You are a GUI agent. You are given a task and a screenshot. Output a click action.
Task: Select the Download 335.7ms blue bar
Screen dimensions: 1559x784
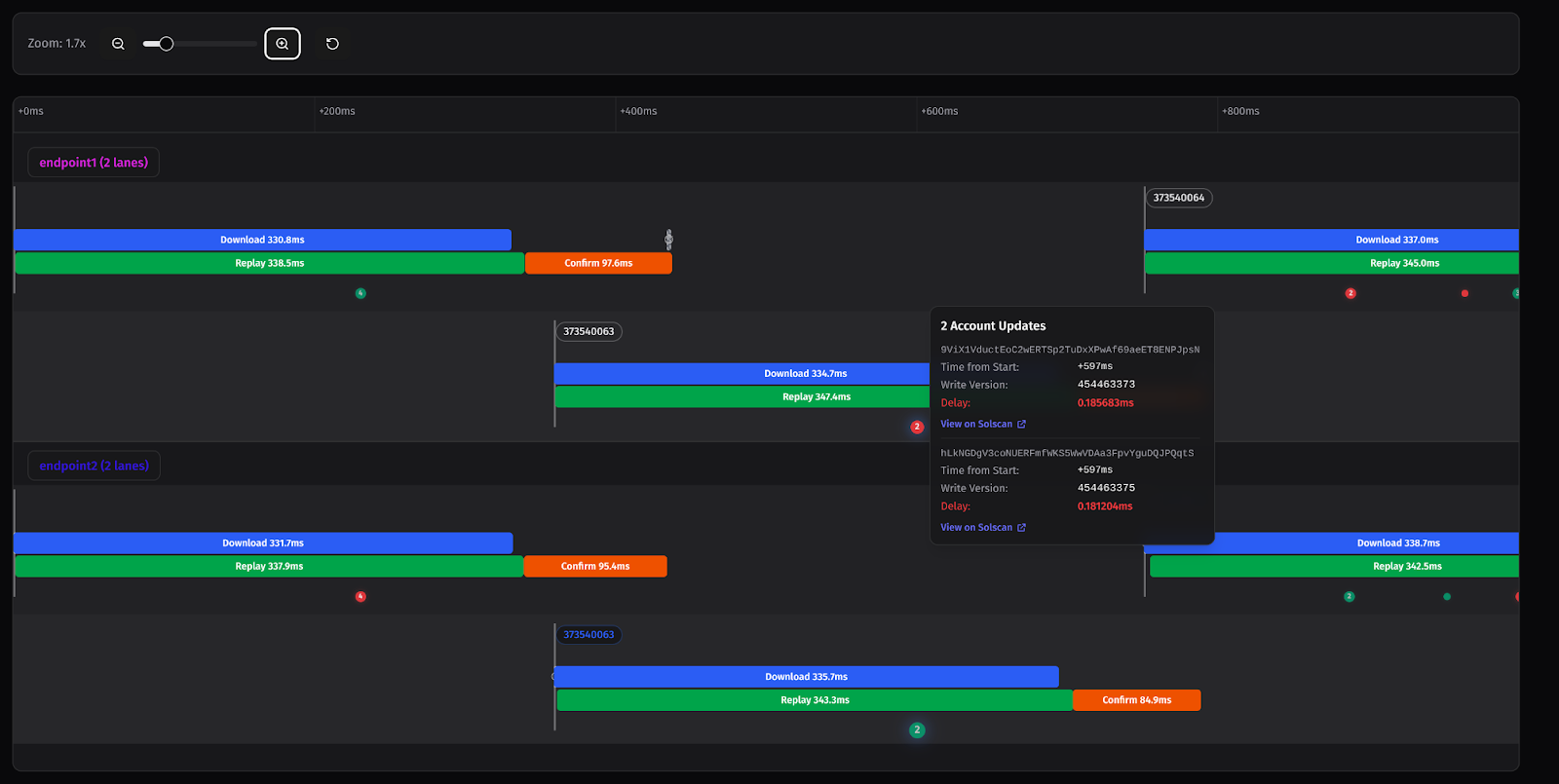point(806,677)
